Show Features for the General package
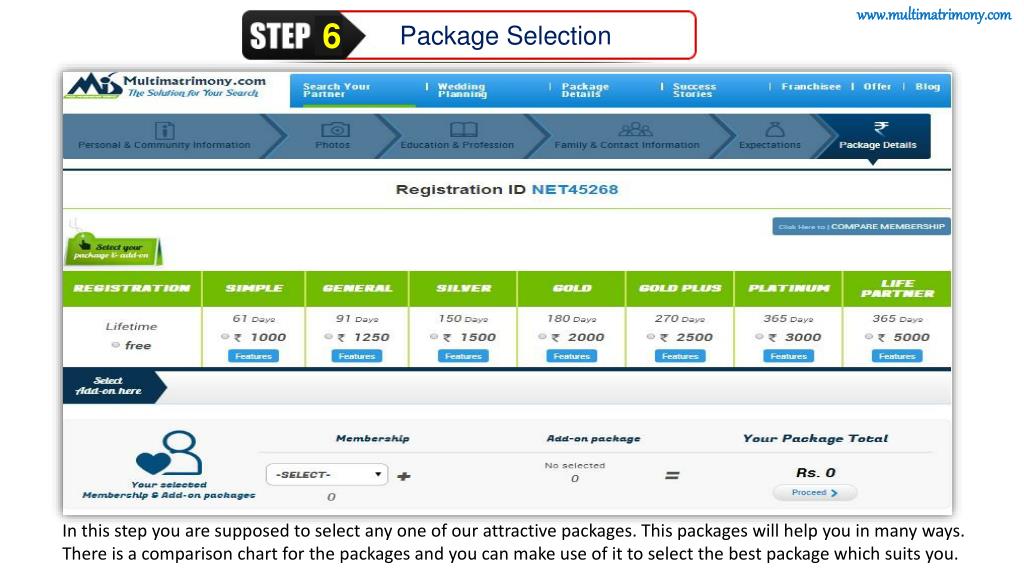The width and height of the screenshot is (1024, 576). click(357, 356)
